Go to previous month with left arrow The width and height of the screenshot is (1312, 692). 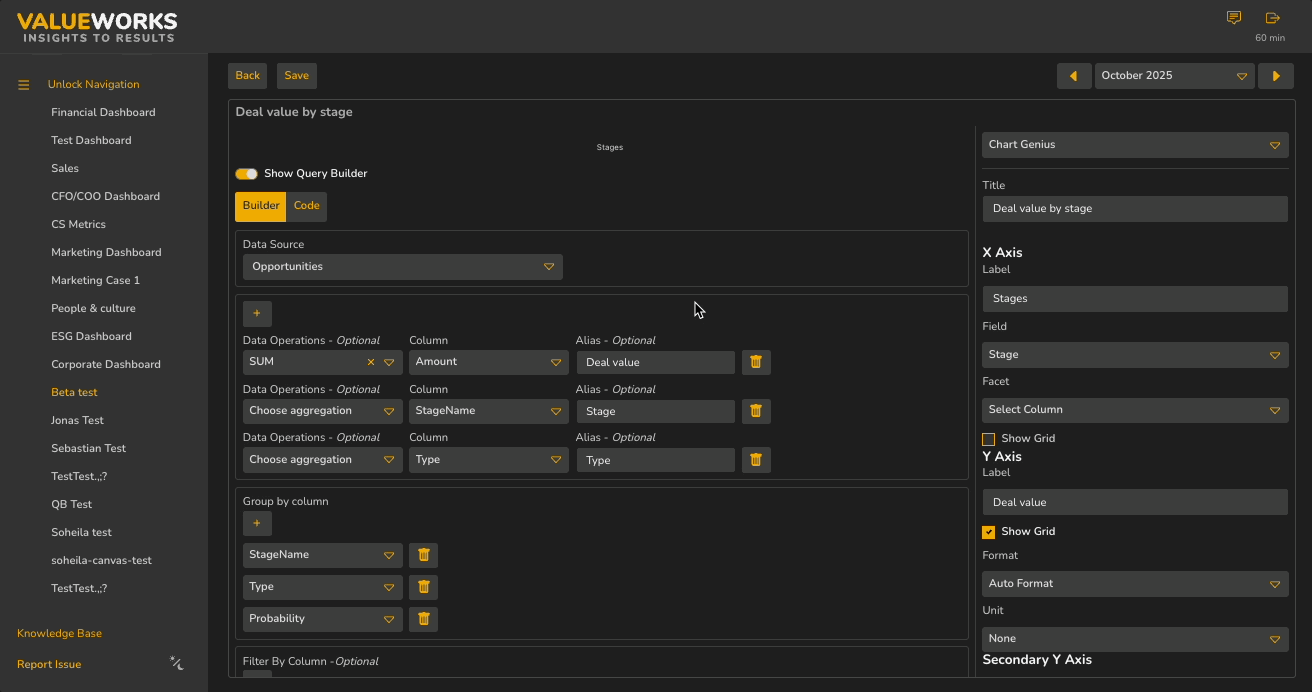tap(1074, 76)
